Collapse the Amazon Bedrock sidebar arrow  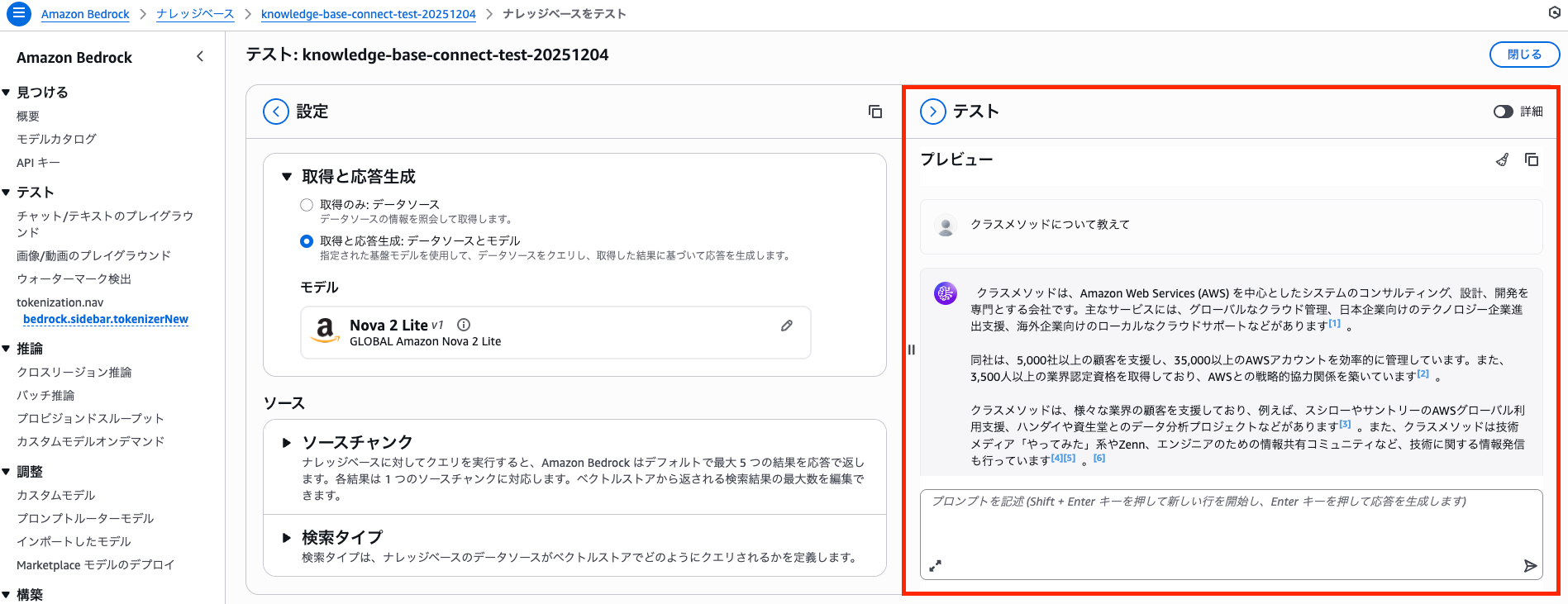[x=200, y=56]
